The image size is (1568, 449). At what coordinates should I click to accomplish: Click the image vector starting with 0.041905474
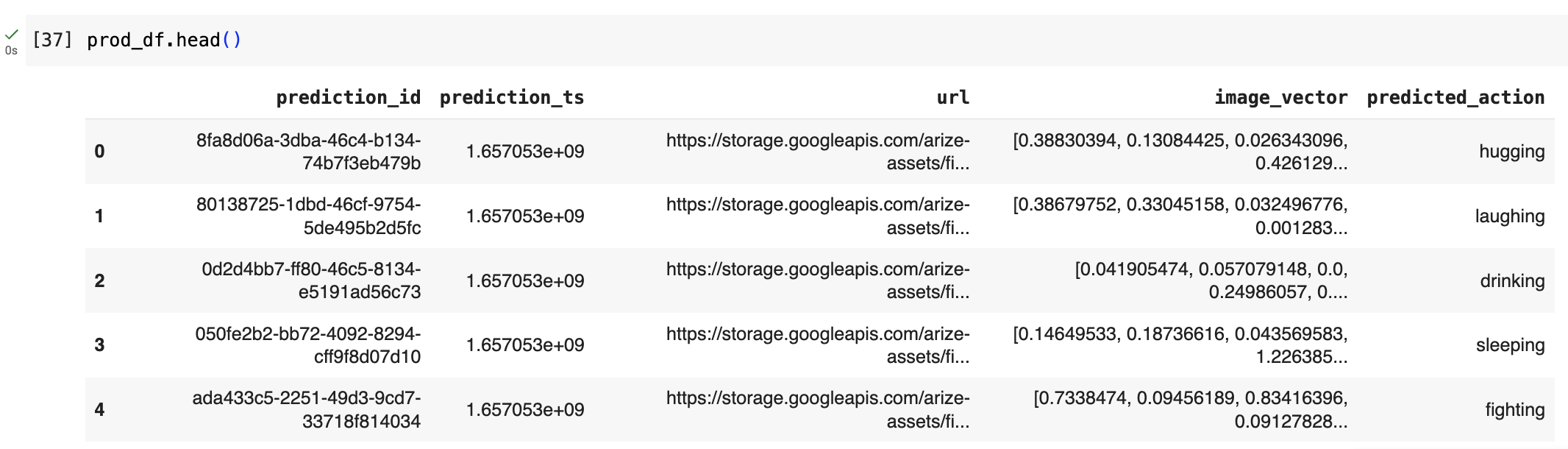1211,280
